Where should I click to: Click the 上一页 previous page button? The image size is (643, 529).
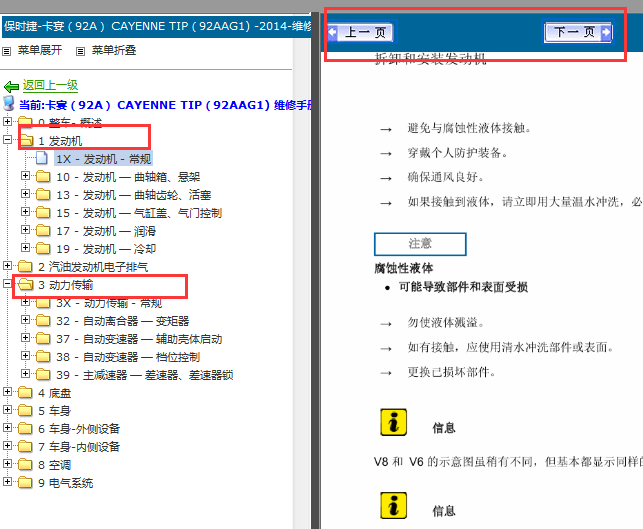point(361,32)
